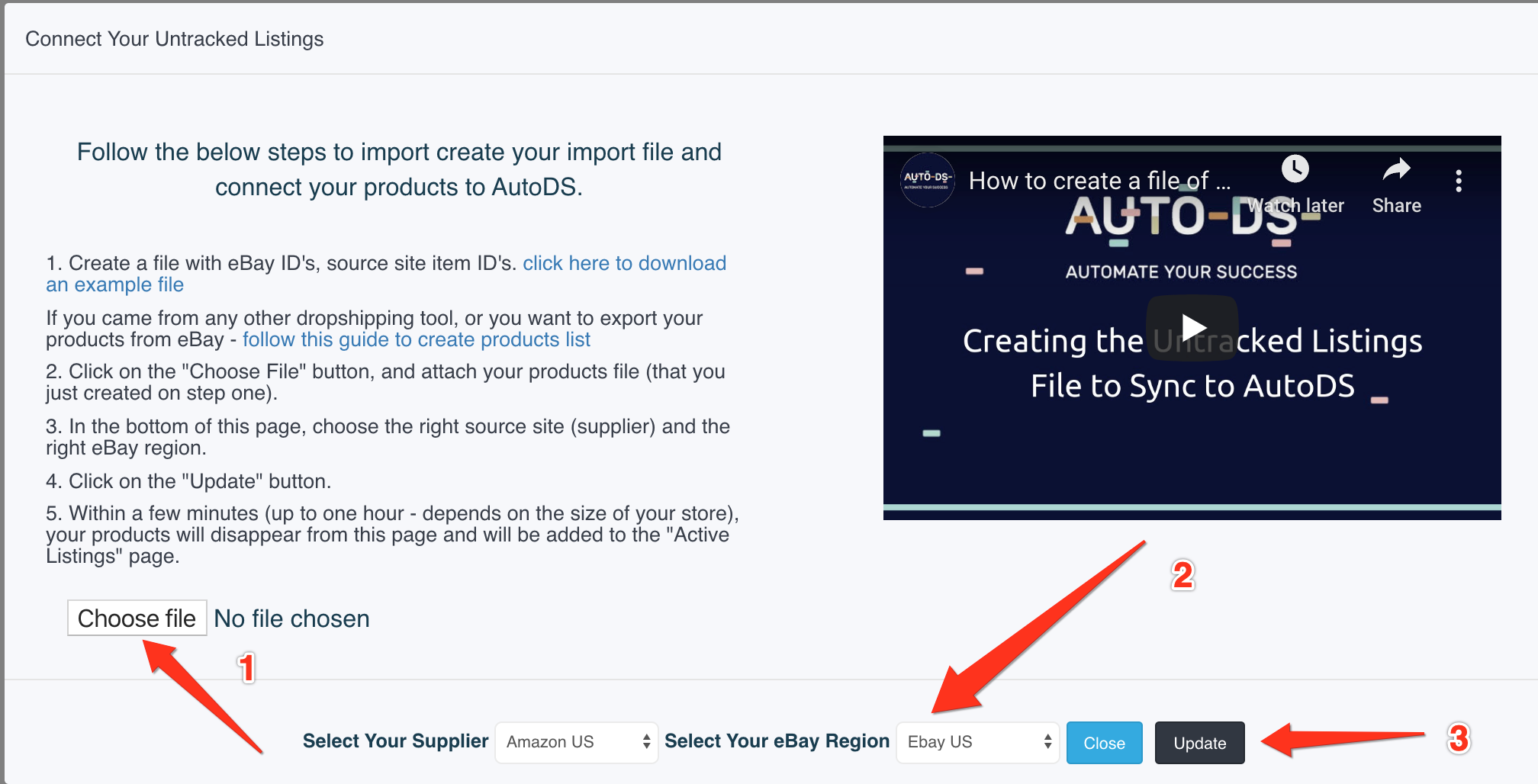Click the Share arrow icon on video
Image resolution: width=1538 pixels, height=784 pixels.
[1397, 169]
